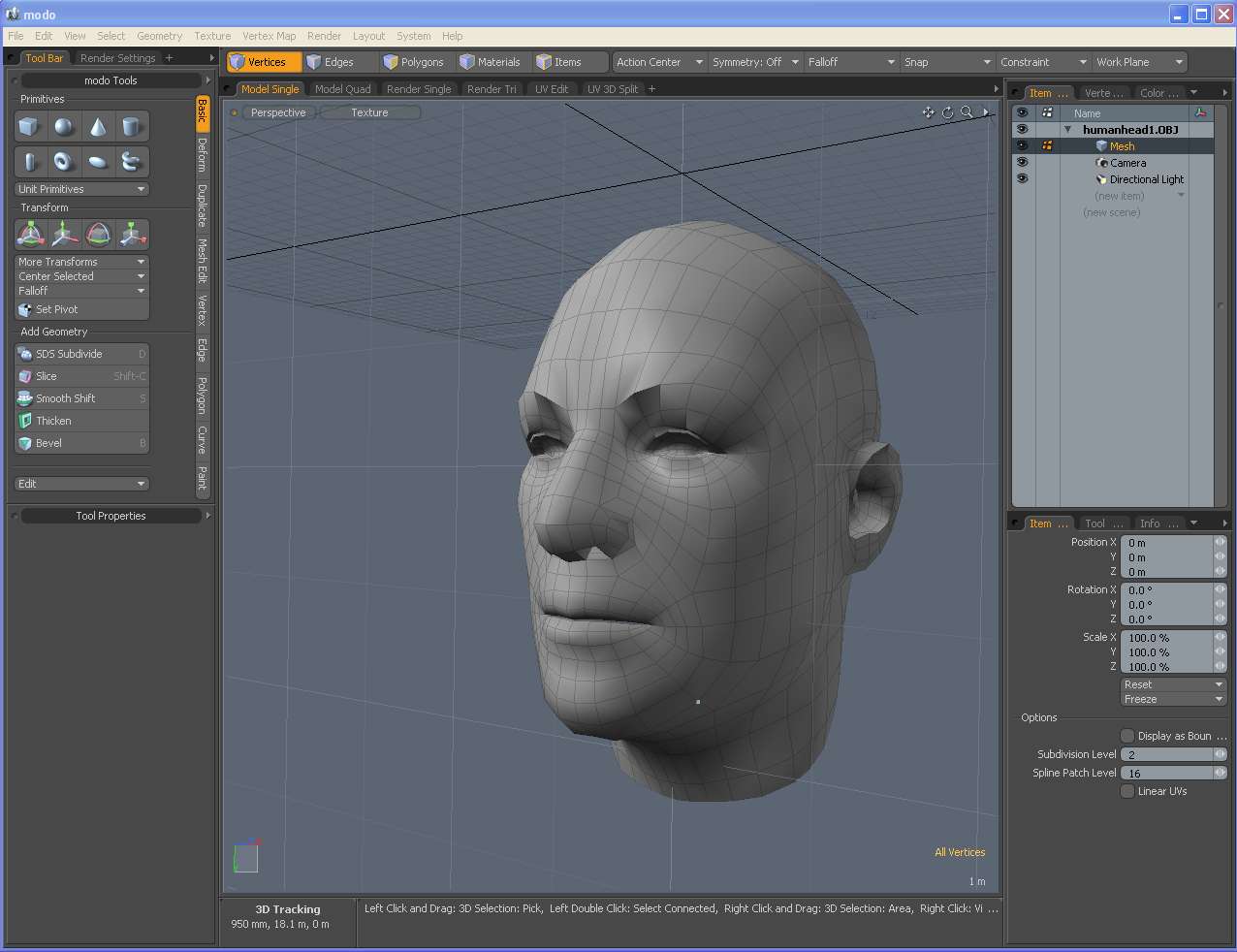Click the Perspective view button
Image resolution: width=1237 pixels, height=952 pixels.
click(278, 112)
